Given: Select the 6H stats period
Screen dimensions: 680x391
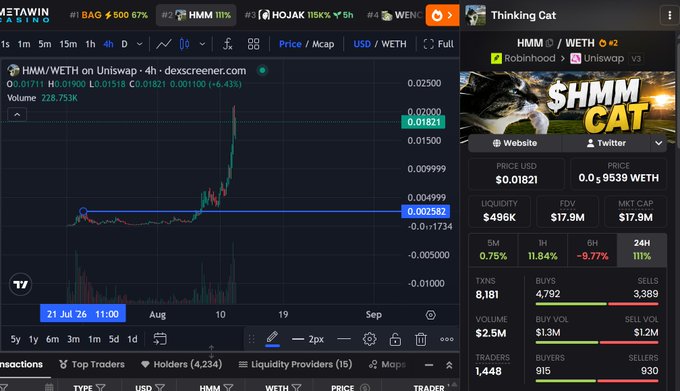Looking at the screenshot, I should pyautogui.click(x=592, y=250).
